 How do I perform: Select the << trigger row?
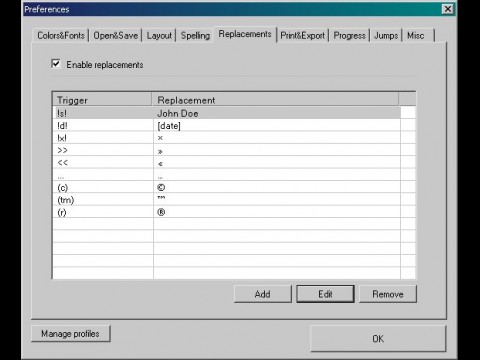coord(227,163)
